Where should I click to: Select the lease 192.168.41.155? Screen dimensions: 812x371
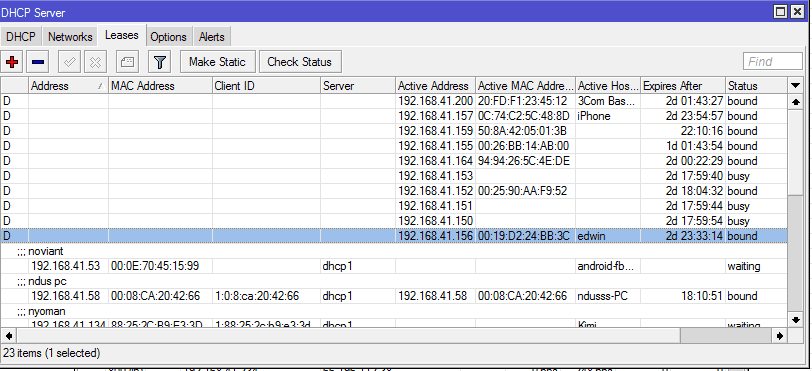[x=394, y=146]
